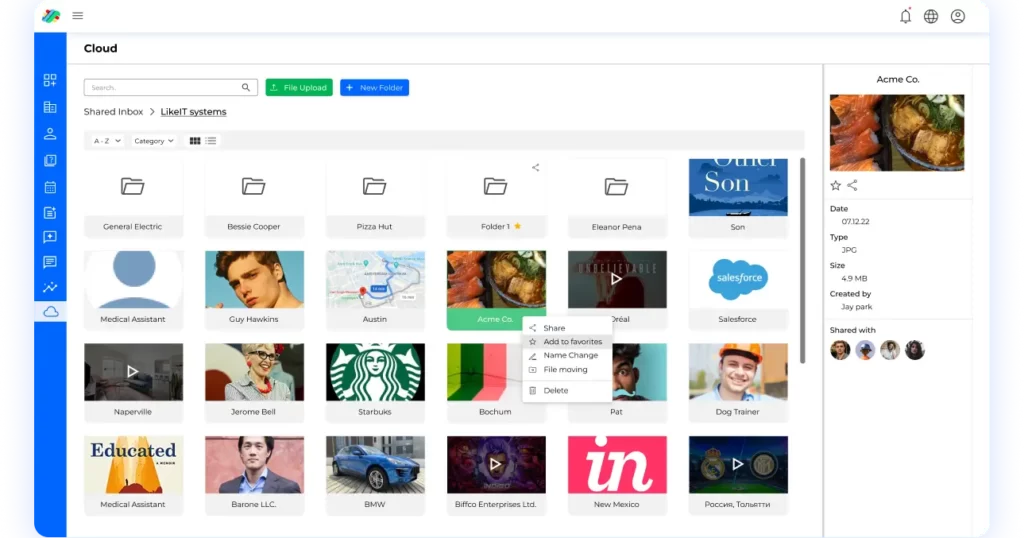The image size is (1024, 538).
Task: Go to Shared Inbox breadcrumb
Action: click(x=113, y=112)
